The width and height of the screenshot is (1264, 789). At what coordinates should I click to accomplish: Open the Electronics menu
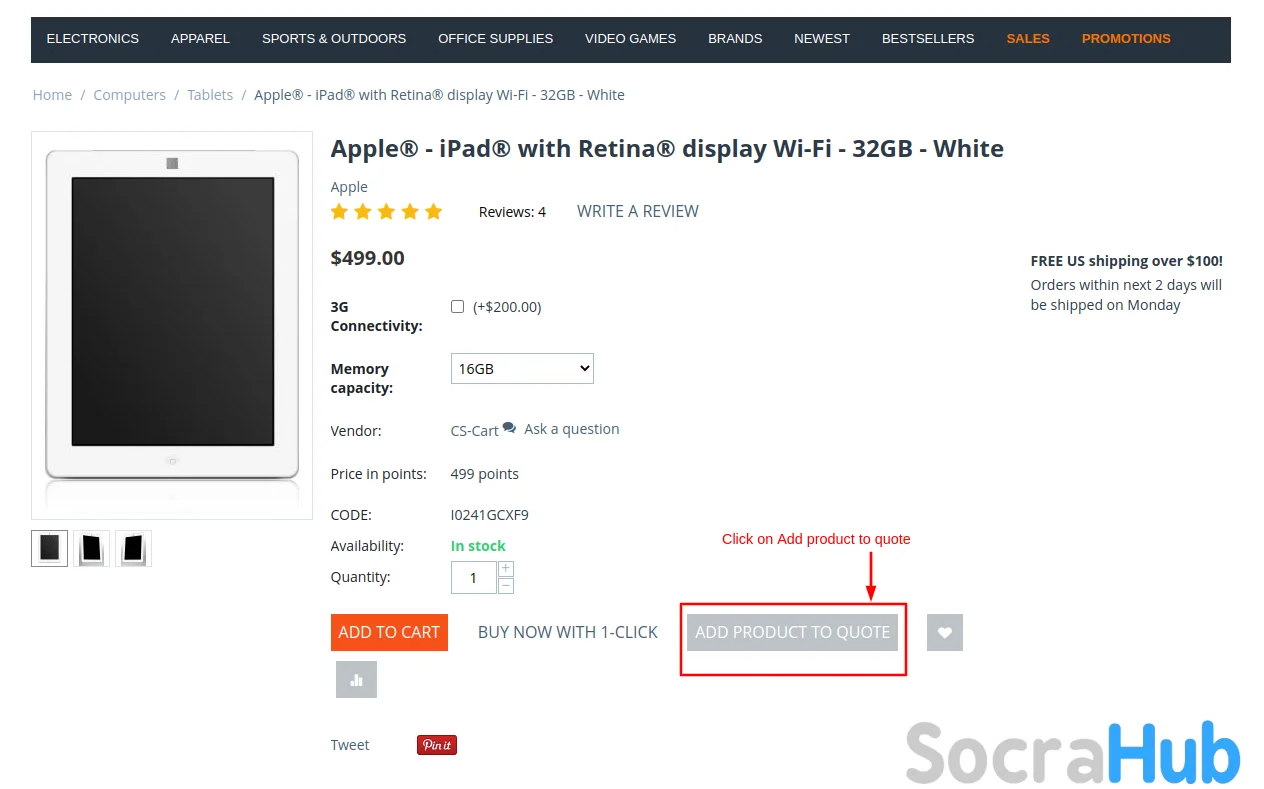(93, 39)
